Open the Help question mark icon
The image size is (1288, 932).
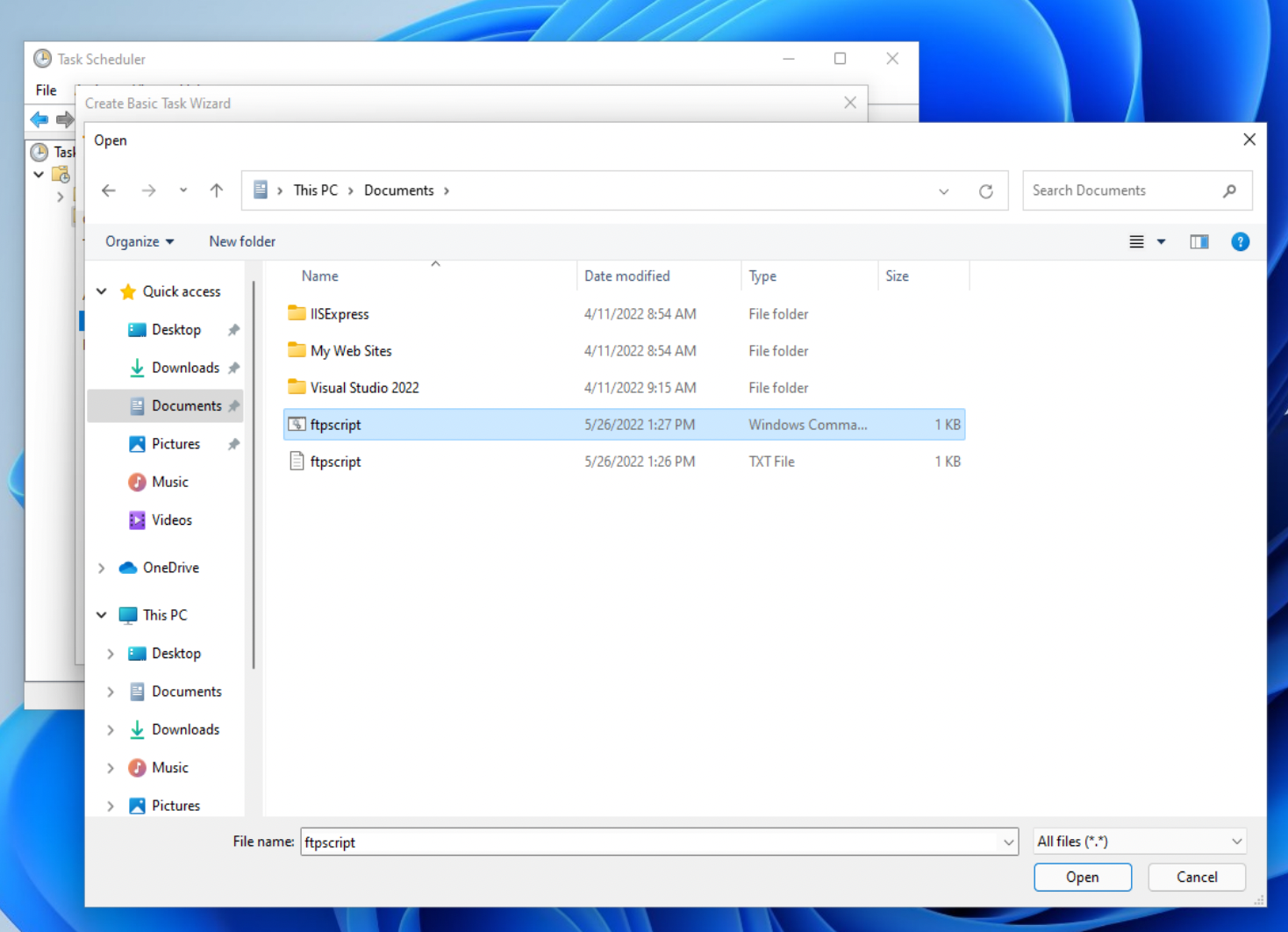coord(1240,241)
